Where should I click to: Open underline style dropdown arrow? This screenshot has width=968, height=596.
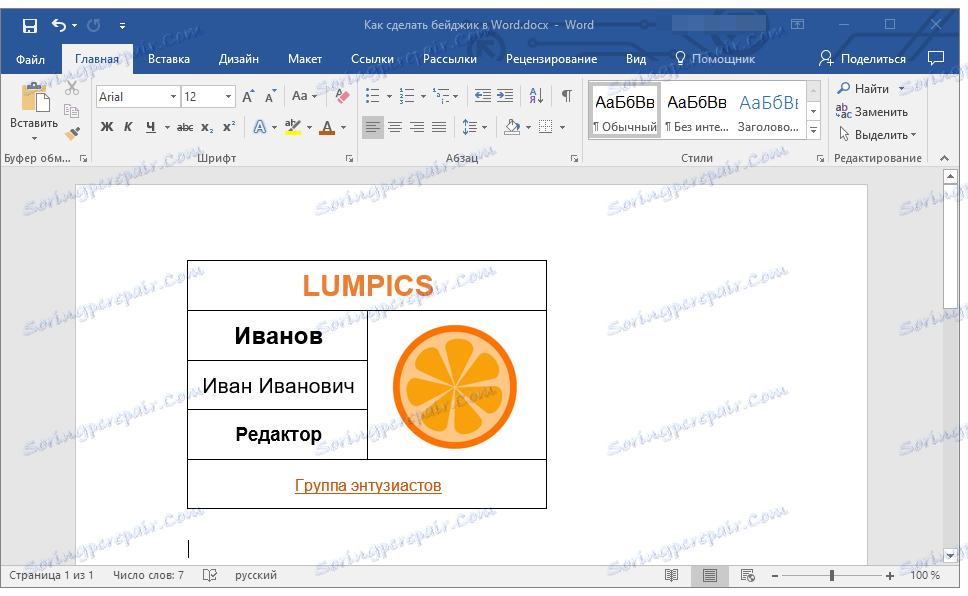(167, 128)
